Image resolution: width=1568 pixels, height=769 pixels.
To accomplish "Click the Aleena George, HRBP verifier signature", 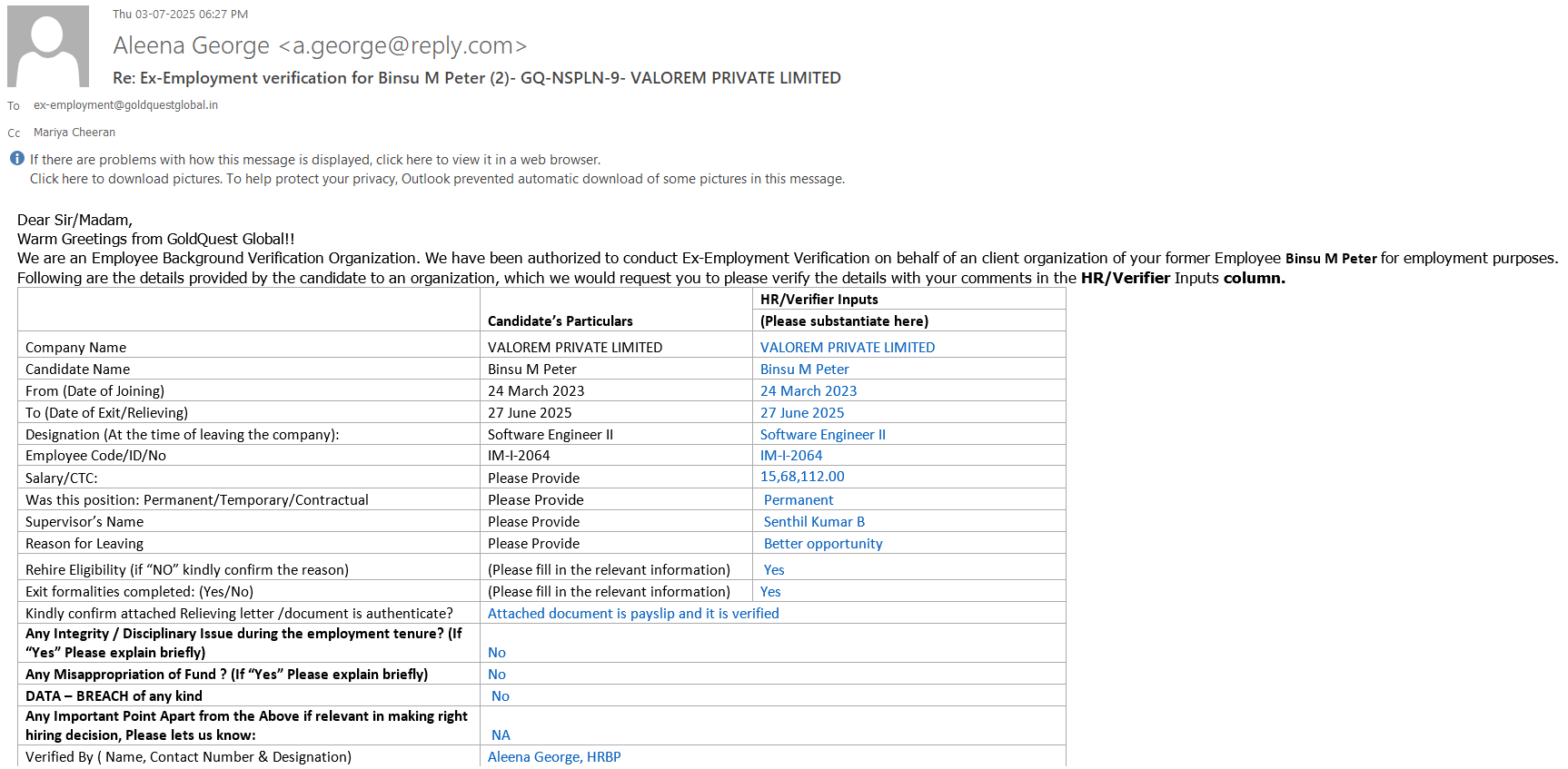I will pos(553,757).
